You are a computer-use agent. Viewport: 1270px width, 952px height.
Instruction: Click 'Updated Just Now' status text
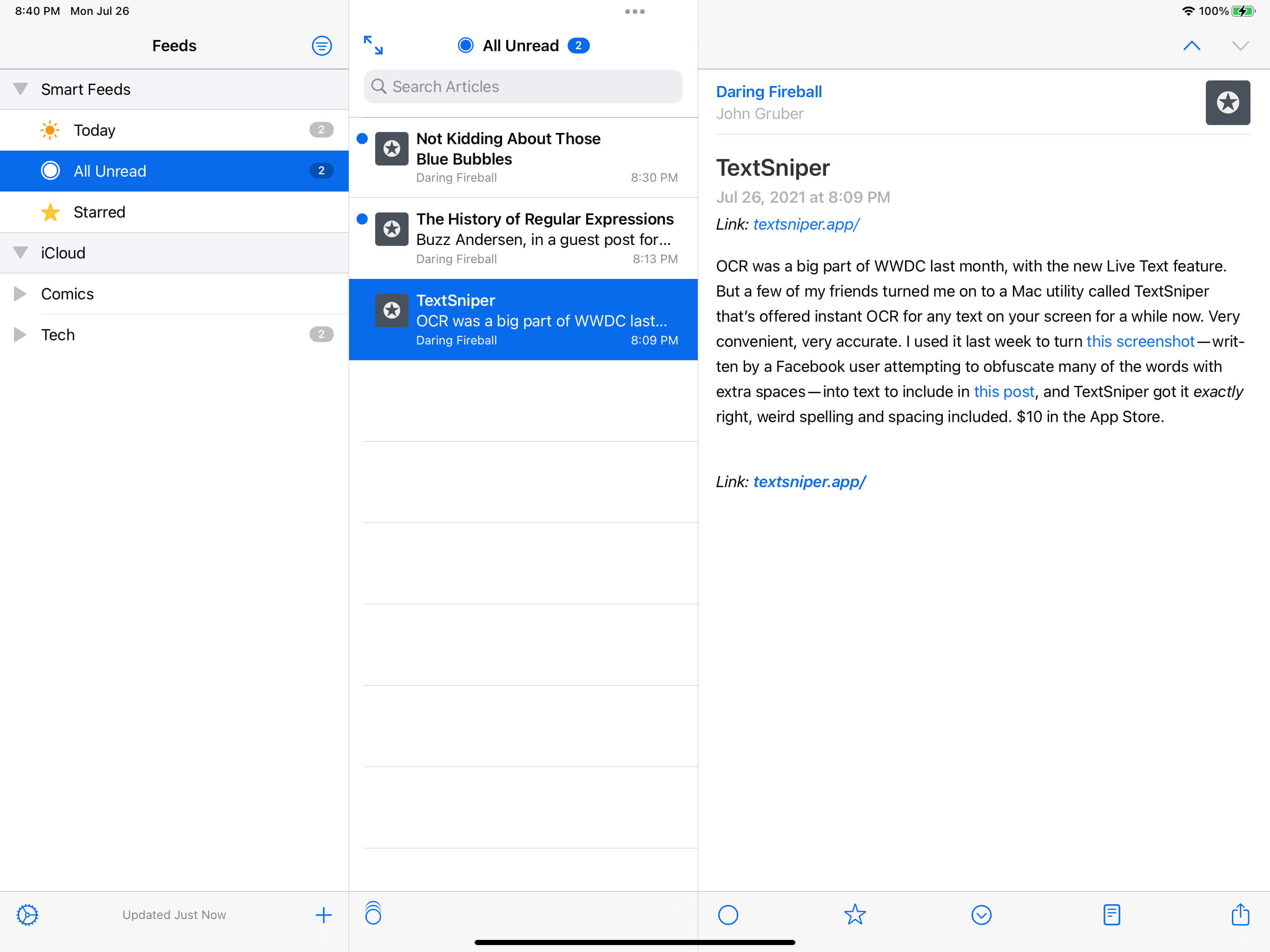[174, 915]
